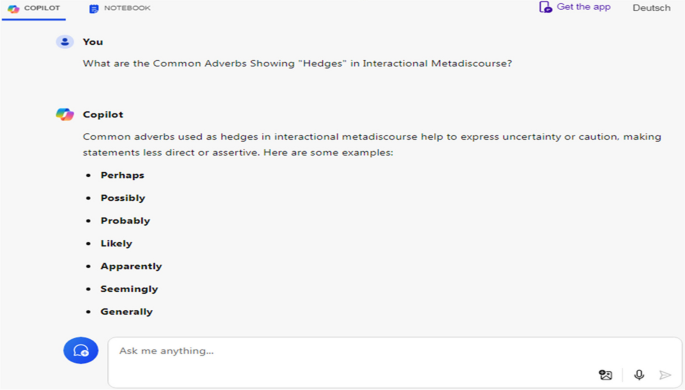Viewport: 685px width, 390px height.
Task: Open the Get the app link
Action: coord(575,7)
